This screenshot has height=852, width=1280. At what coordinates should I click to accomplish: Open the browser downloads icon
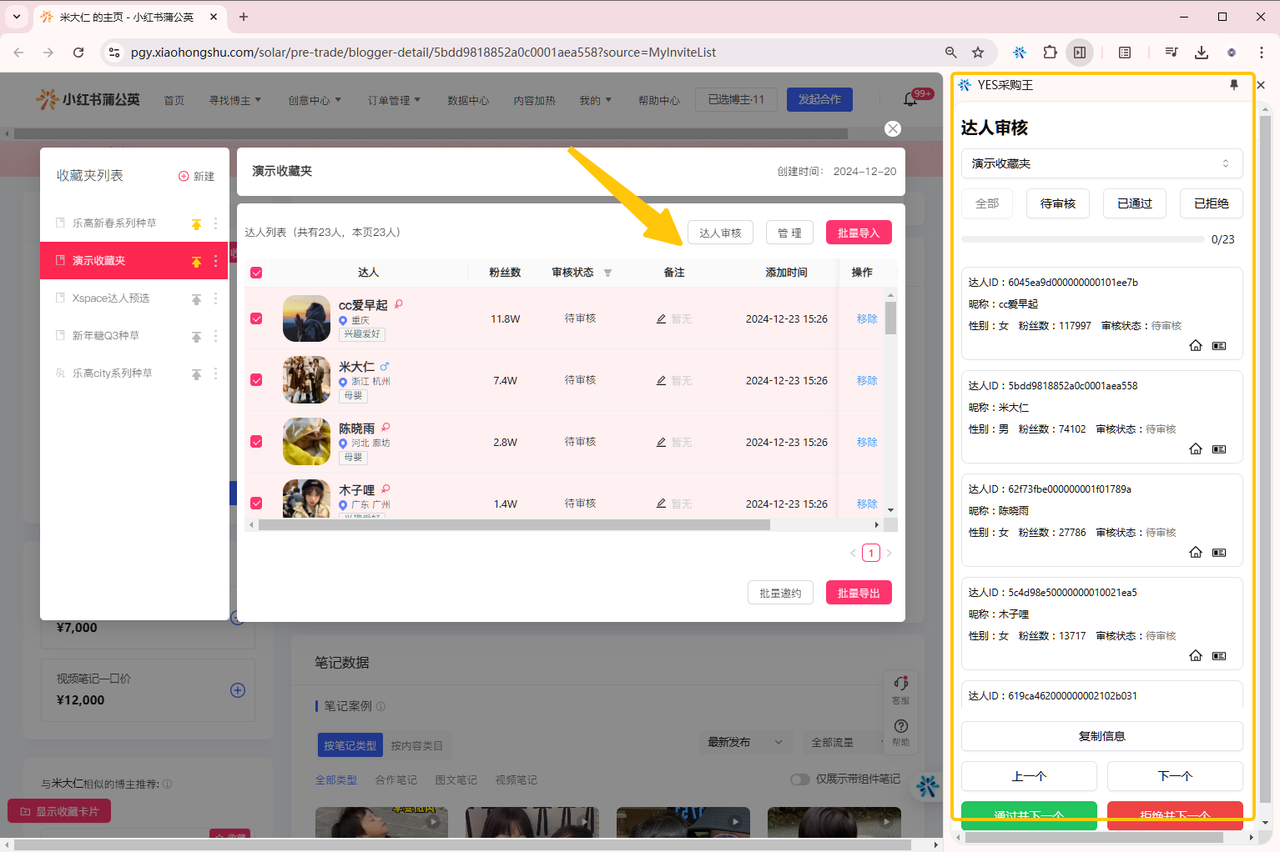click(x=1201, y=52)
